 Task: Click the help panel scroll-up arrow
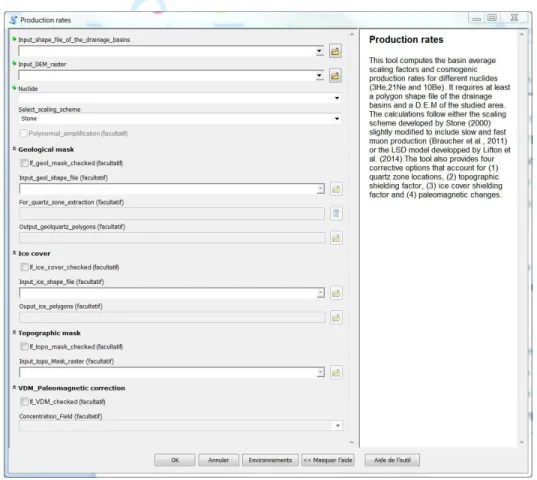coord(522,35)
